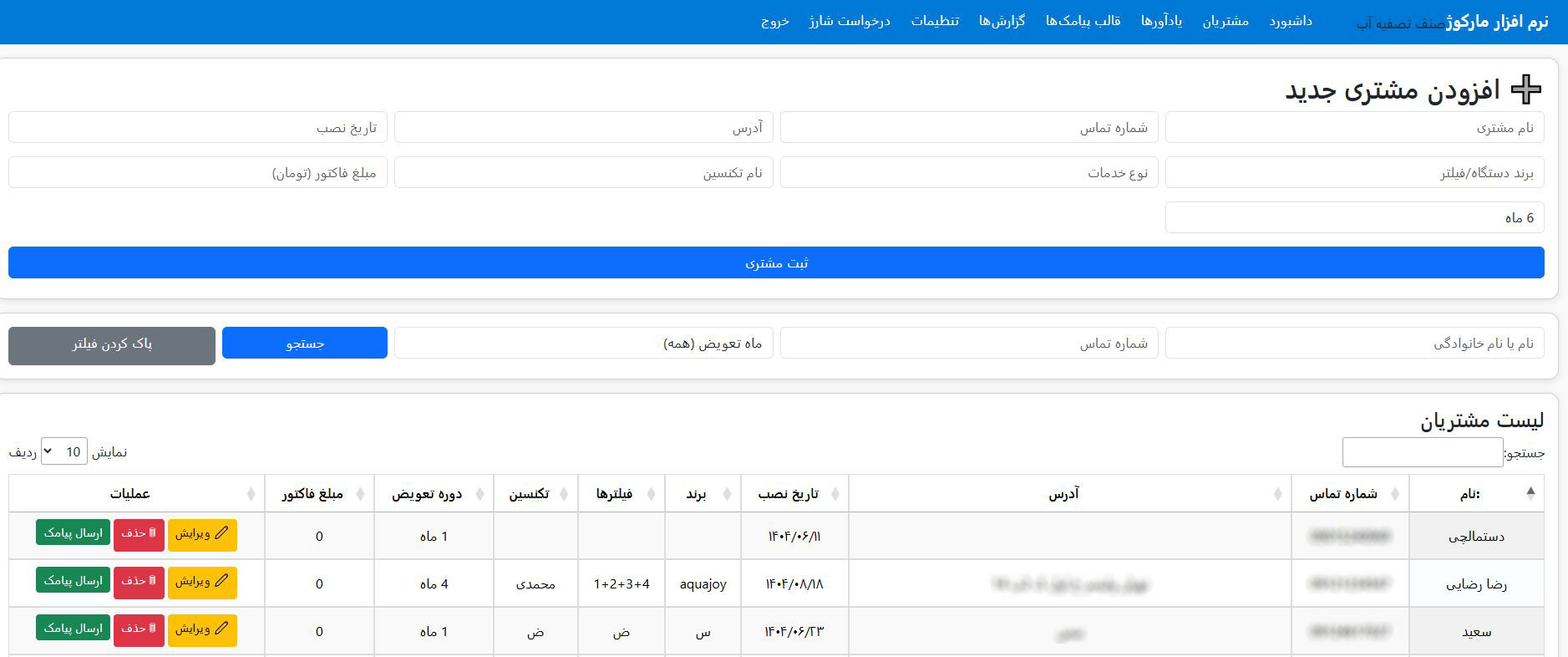Viewport: 1568px width, 657px height.
Task: Click پاک کردن فیلتر gray button
Action: click(x=112, y=345)
